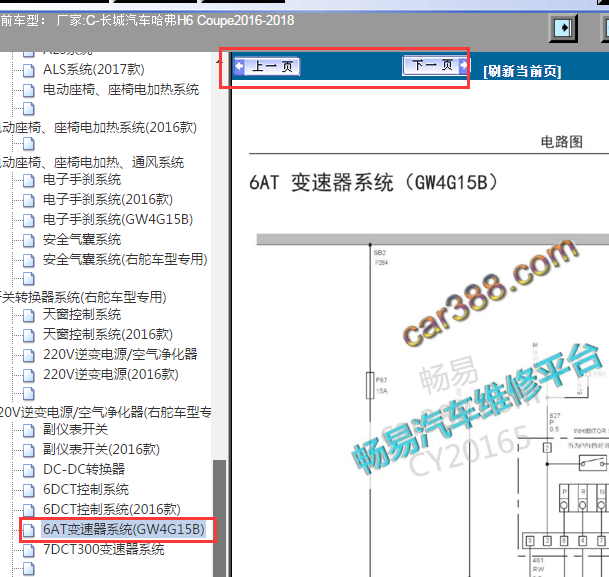Open 电子手刹系统(GW4G15B) tree item
The image size is (609, 577).
[118, 219]
